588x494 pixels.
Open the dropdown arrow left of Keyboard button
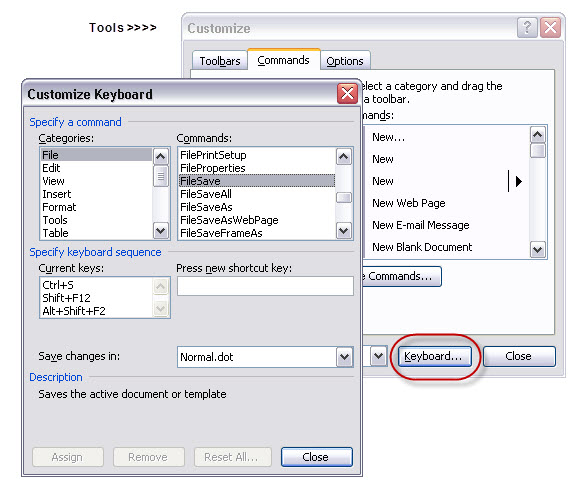(379, 356)
